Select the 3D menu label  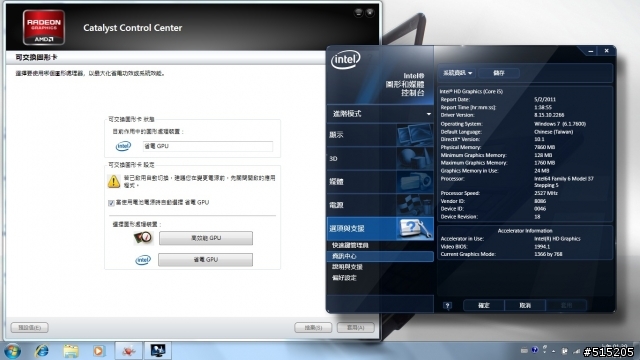click(333, 158)
